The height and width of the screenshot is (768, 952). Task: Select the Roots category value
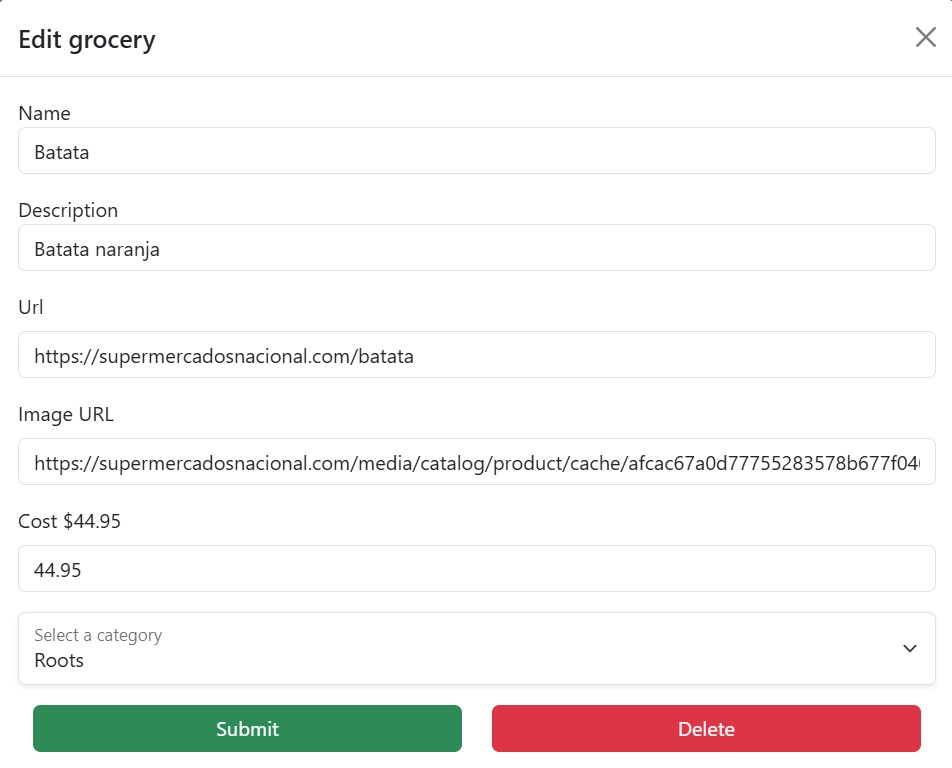coord(59,660)
